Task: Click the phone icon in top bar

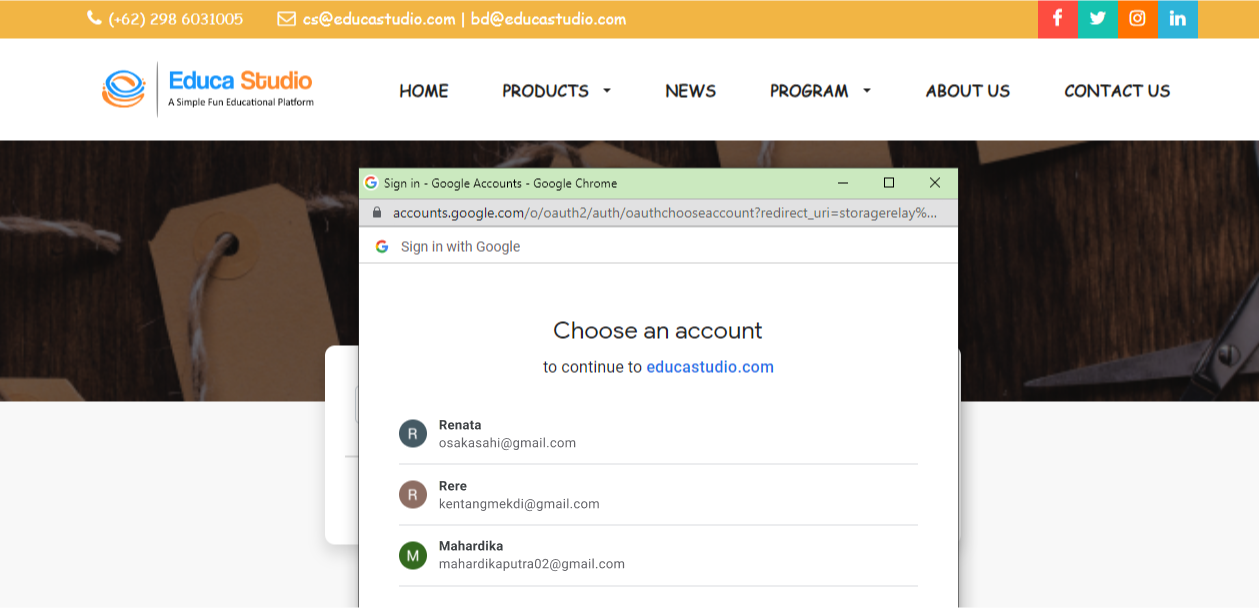Action: pyautogui.click(x=94, y=18)
